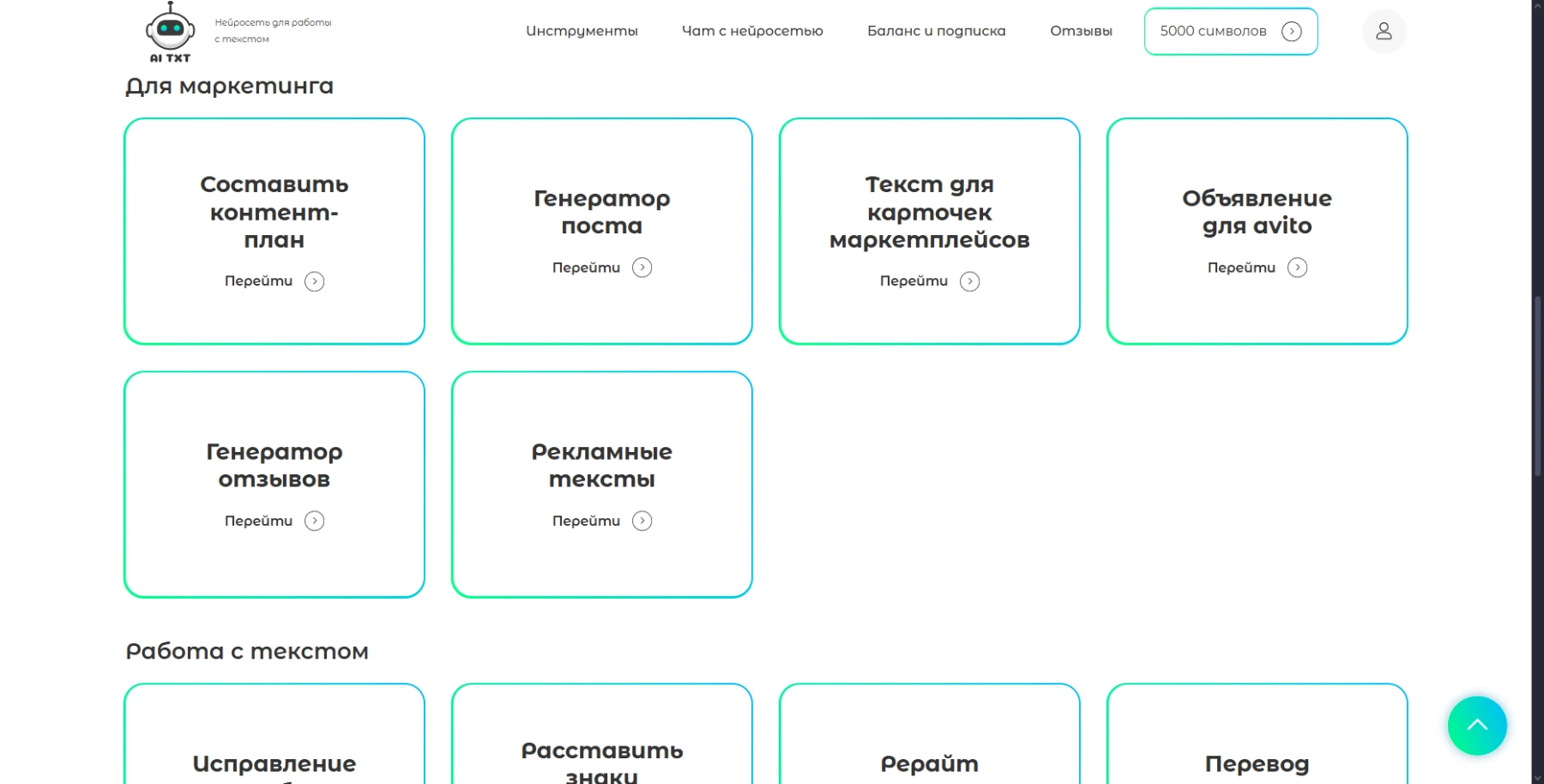Viewport: 1544px width, 784px height.
Task: Open the Инструменты menu
Action: point(581,31)
